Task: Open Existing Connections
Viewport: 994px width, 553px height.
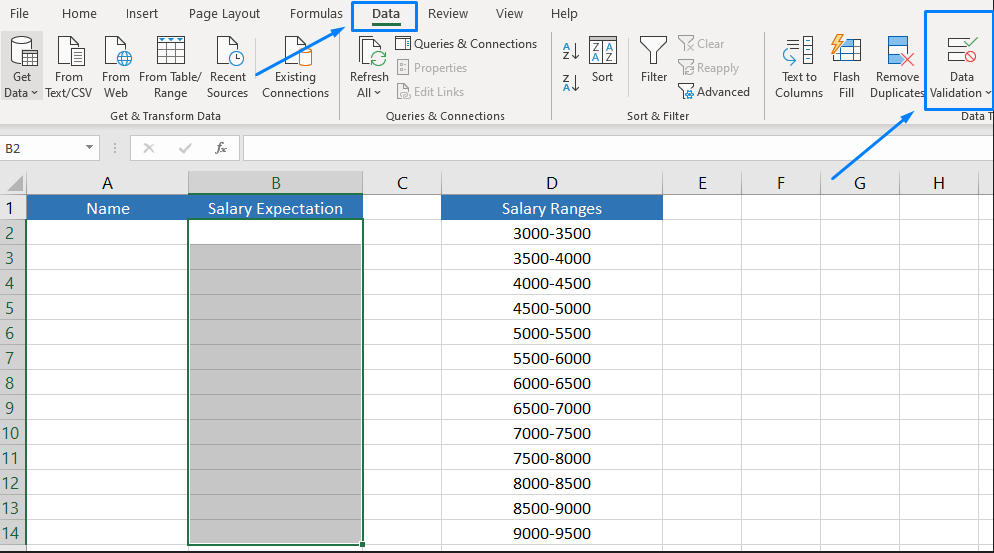Action: pyautogui.click(x=295, y=67)
